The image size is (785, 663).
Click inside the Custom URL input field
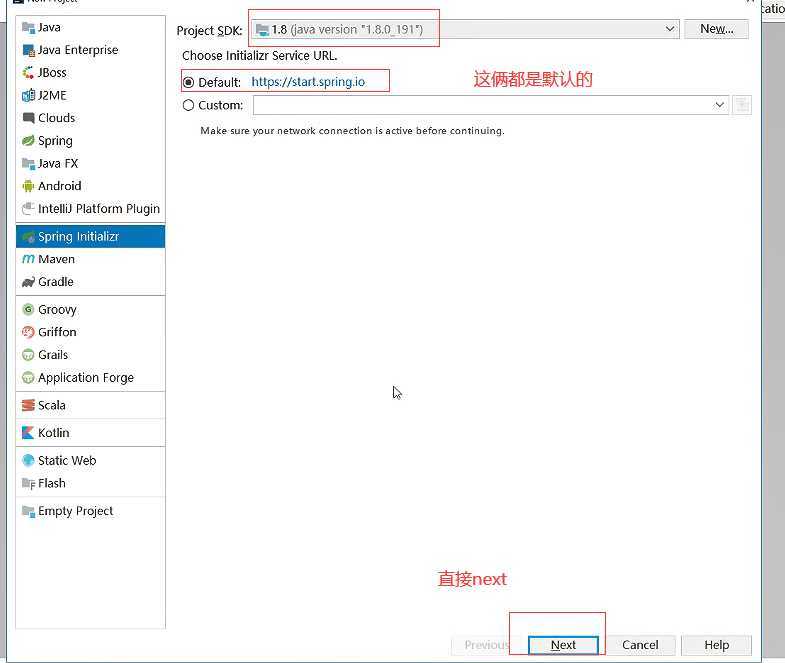click(483, 105)
